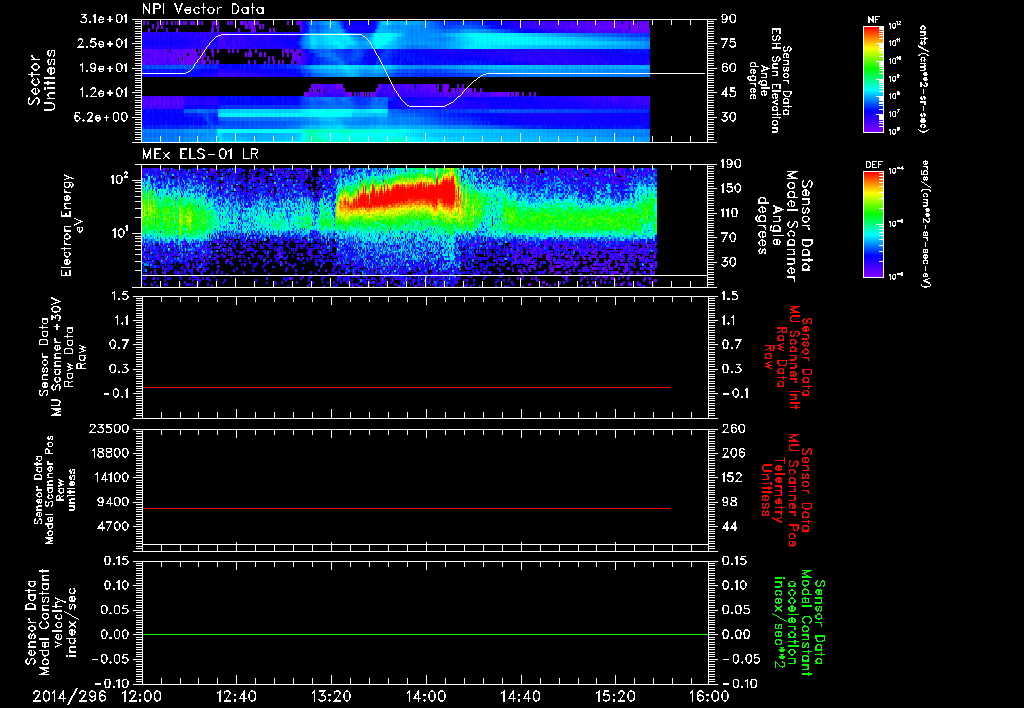Click the '190' scanner angle tick label
The image size is (1024, 708).
tap(732, 164)
